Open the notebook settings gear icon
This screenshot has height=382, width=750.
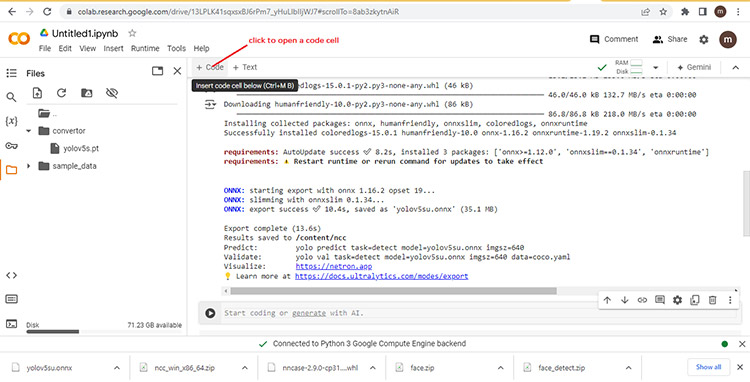click(x=704, y=40)
